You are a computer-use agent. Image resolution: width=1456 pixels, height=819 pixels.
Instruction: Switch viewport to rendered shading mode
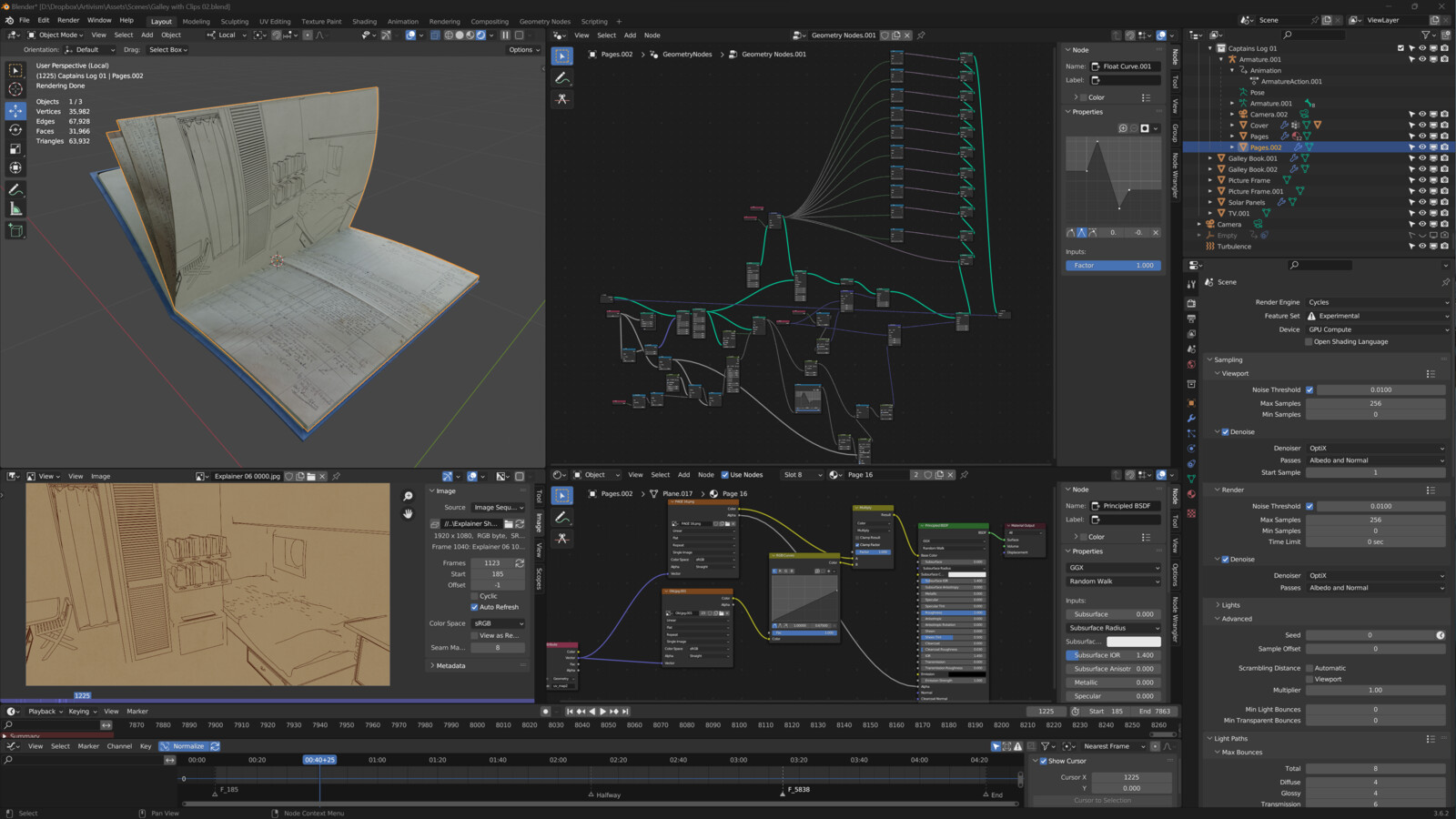tap(481, 35)
